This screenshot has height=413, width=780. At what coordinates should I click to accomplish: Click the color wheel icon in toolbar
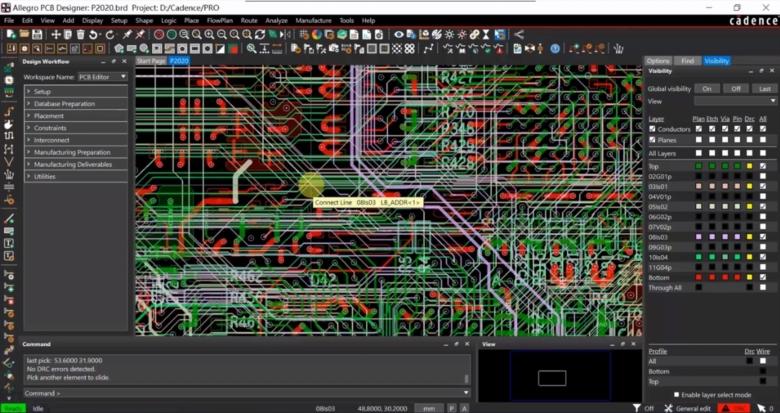(x=316, y=34)
